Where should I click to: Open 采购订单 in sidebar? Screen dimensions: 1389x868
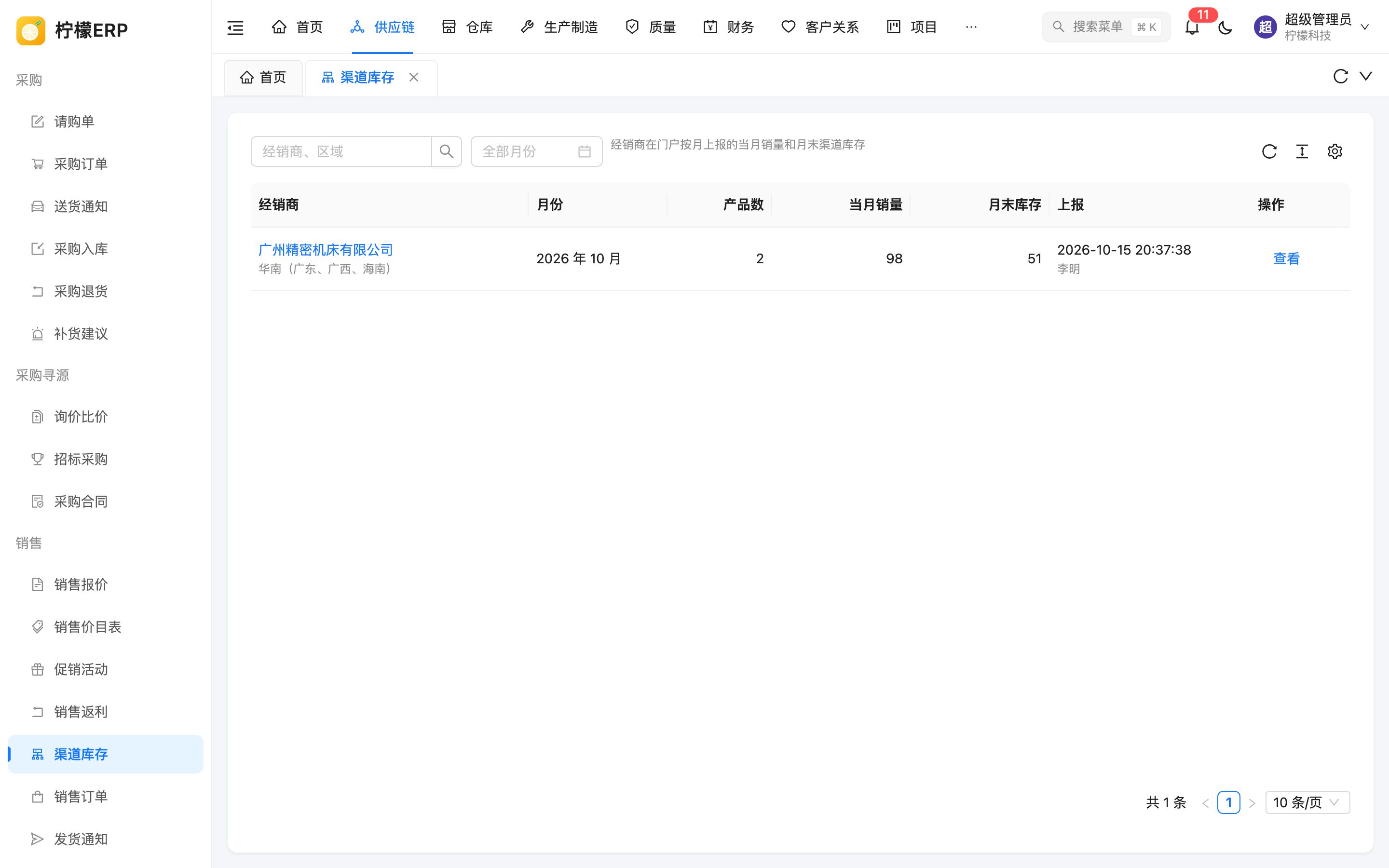click(x=106, y=164)
